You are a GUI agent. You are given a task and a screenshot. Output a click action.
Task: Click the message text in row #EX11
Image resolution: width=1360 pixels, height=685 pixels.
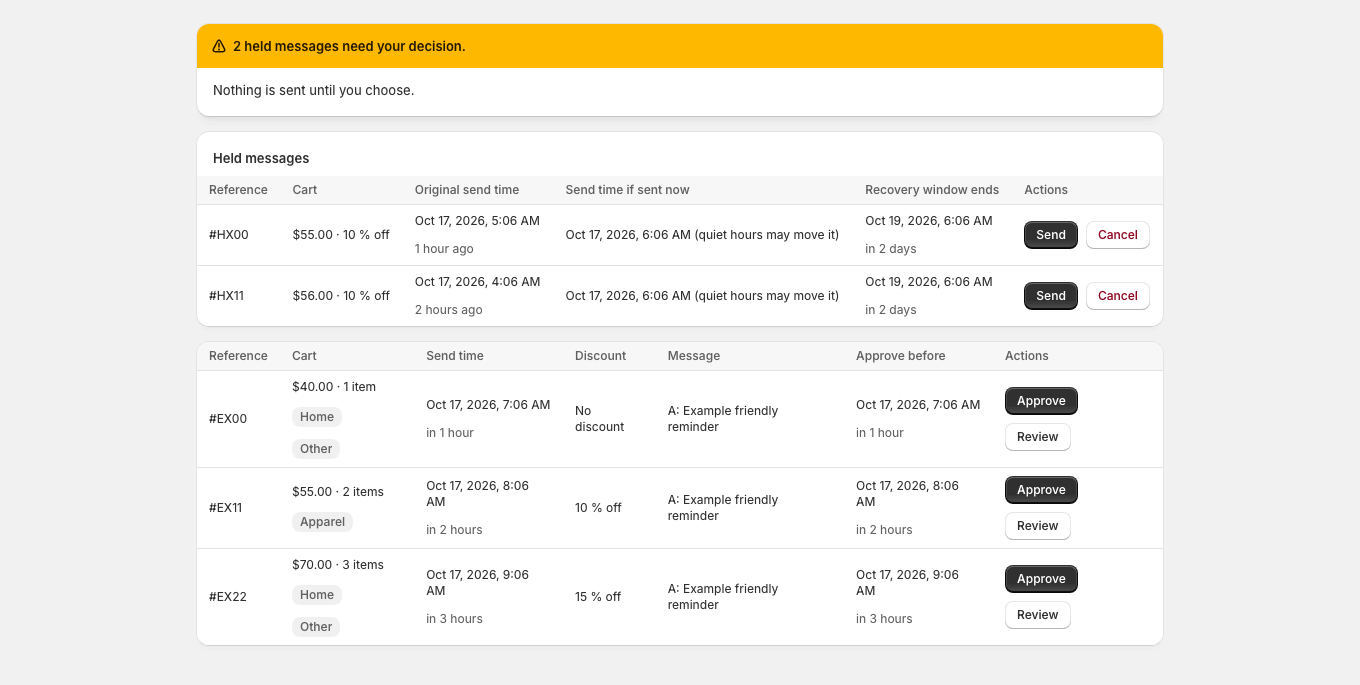click(x=723, y=508)
